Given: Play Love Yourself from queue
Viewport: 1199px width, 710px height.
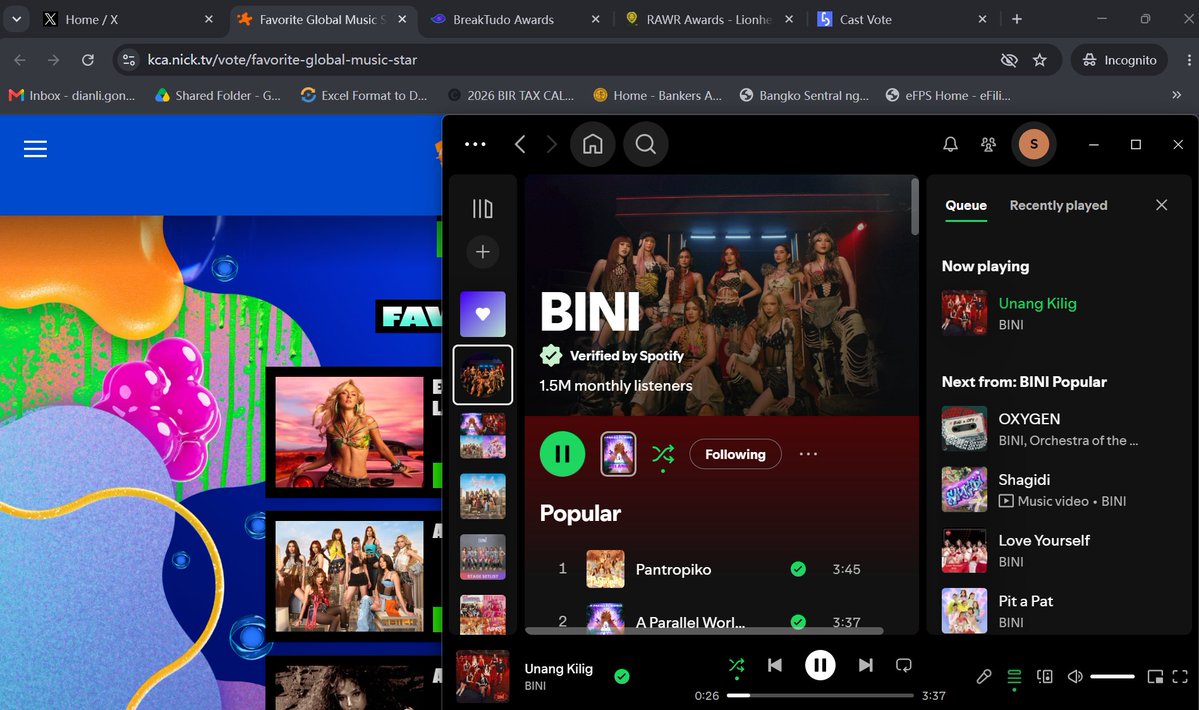Looking at the screenshot, I should click(1059, 550).
